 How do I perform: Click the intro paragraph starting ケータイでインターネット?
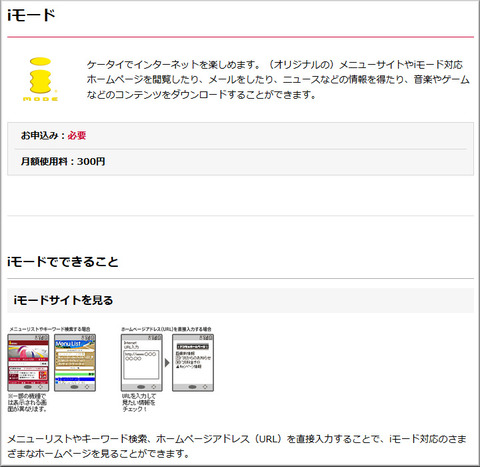click(278, 80)
